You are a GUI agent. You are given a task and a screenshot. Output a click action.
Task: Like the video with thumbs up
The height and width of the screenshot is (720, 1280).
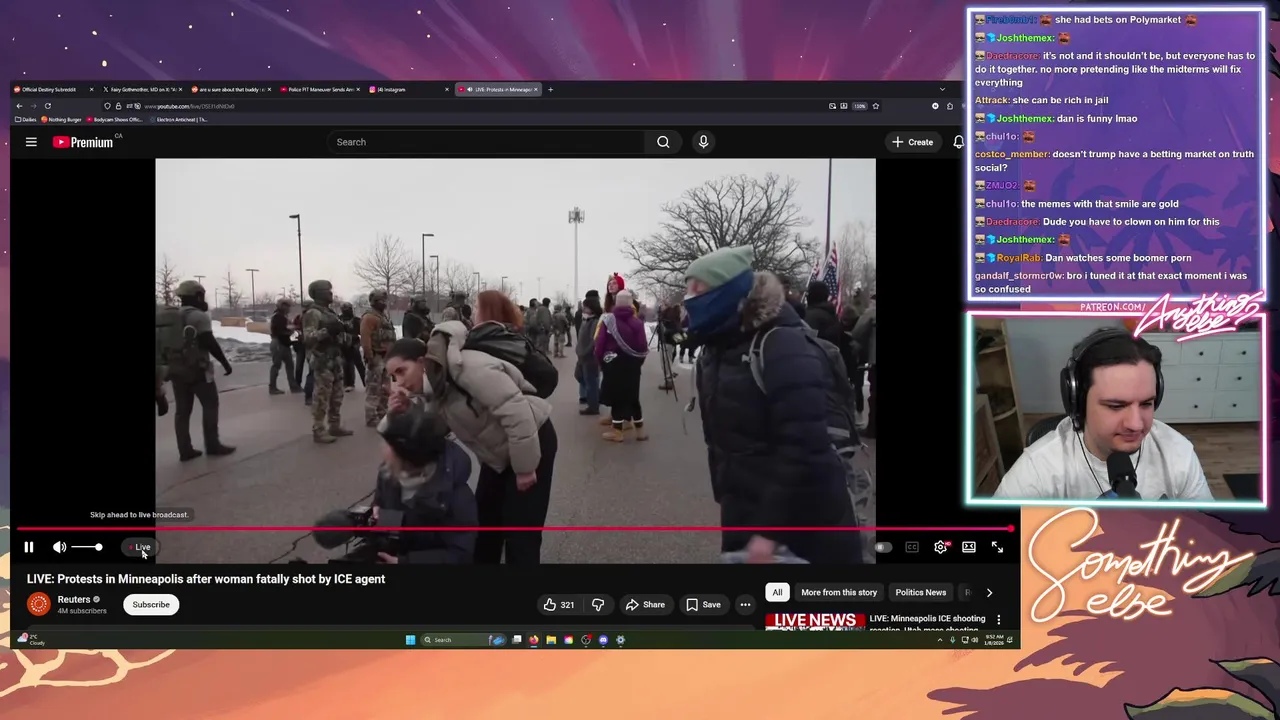(x=558, y=604)
